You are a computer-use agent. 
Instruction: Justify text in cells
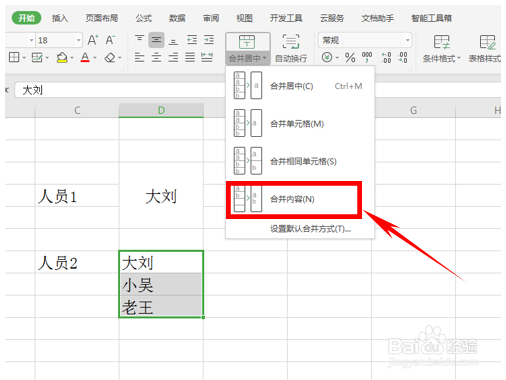190,57
